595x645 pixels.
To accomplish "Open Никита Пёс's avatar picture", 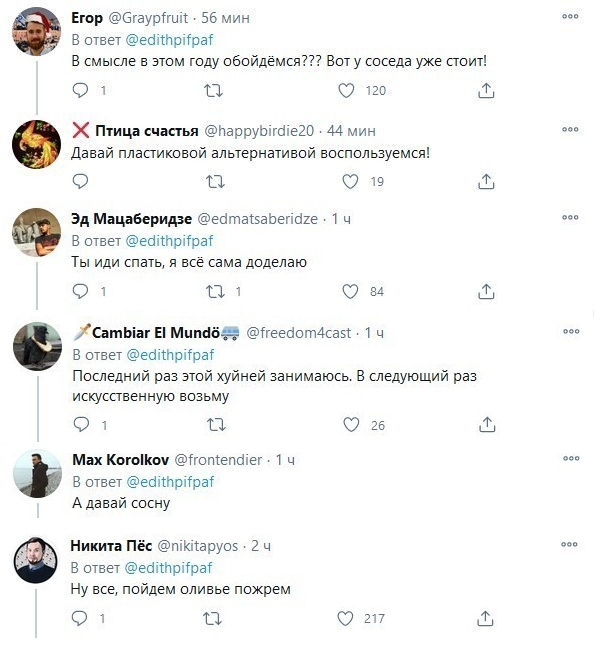I will [36, 560].
